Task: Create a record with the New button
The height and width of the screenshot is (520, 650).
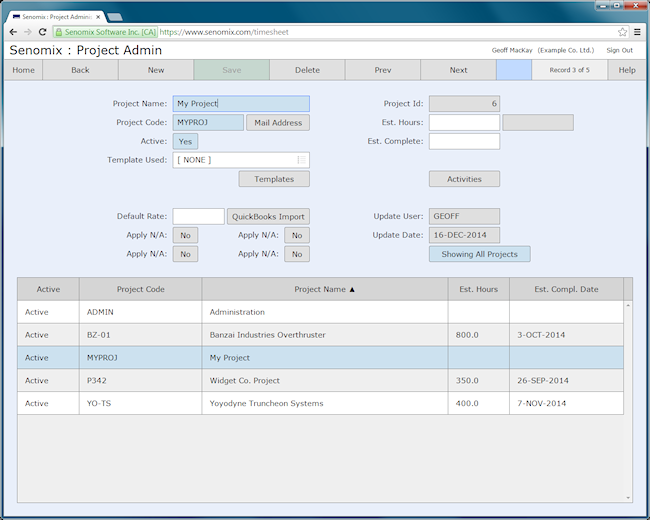Action: click(x=156, y=70)
